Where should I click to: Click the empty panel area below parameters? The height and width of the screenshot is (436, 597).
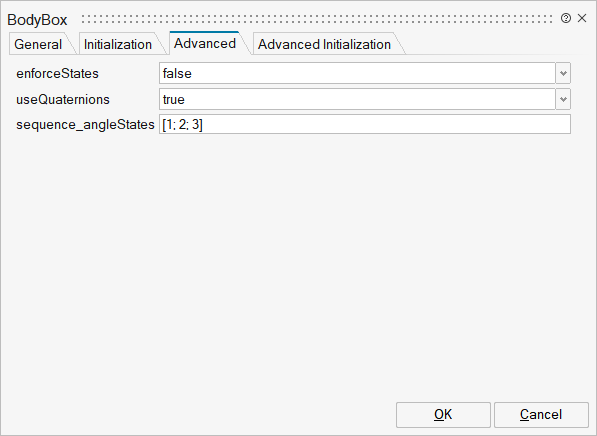297,267
